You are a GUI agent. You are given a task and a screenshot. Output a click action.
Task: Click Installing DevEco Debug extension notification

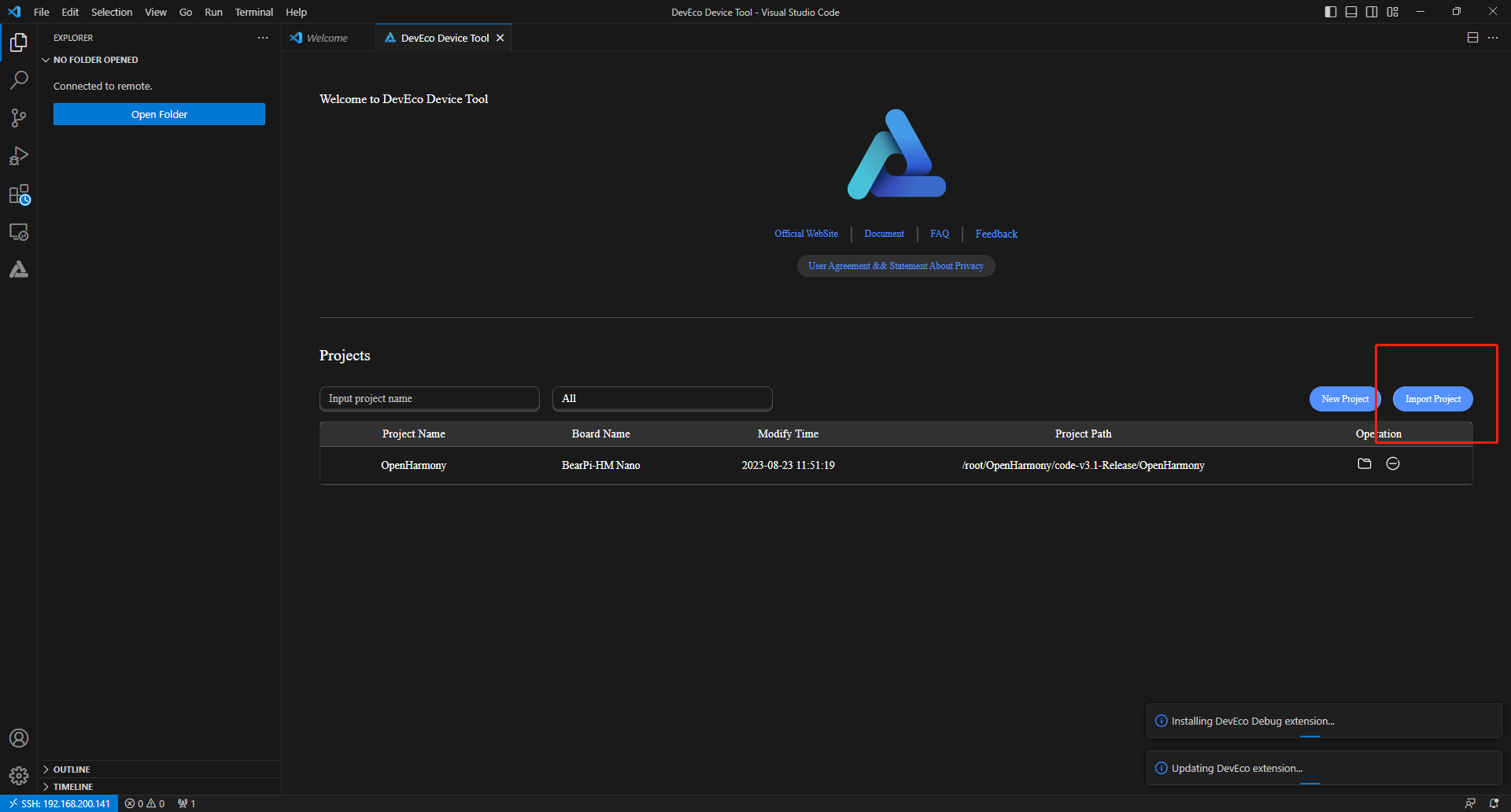click(x=1324, y=721)
